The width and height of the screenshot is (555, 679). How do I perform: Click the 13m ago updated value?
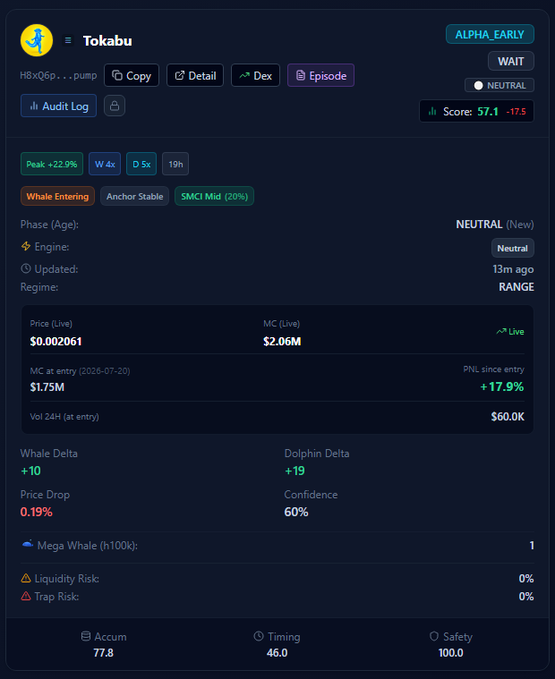[x=513, y=269]
